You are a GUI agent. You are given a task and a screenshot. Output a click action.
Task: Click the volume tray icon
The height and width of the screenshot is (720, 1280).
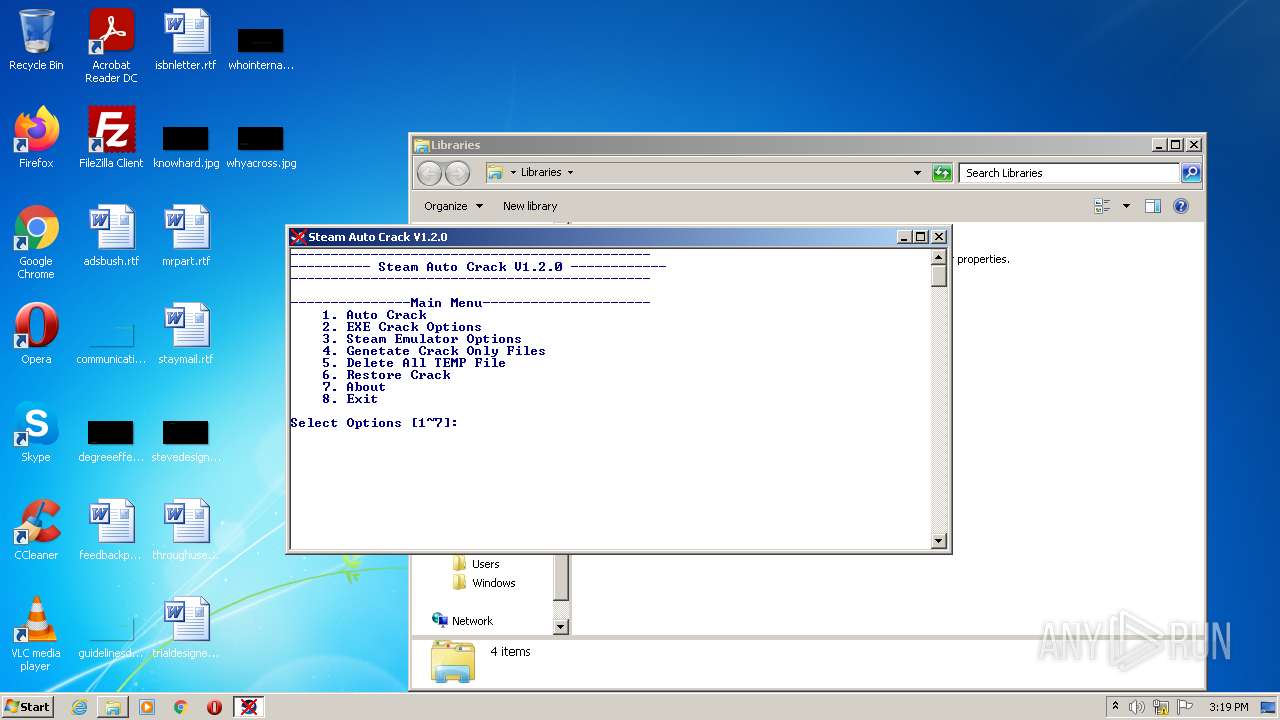pyautogui.click(x=1137, y=707)
